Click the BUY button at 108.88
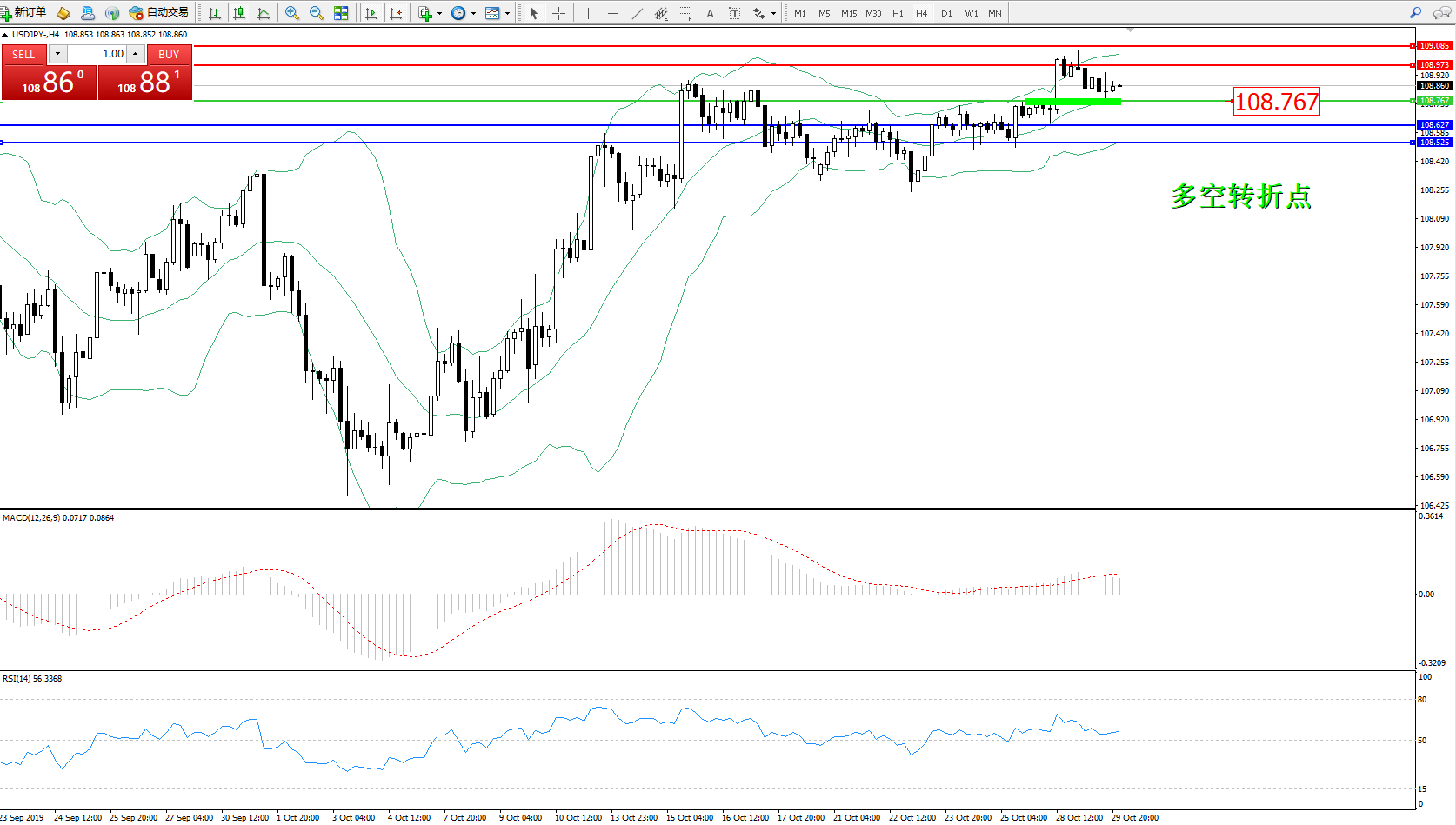1456x825 pixels. click(145, 83)
